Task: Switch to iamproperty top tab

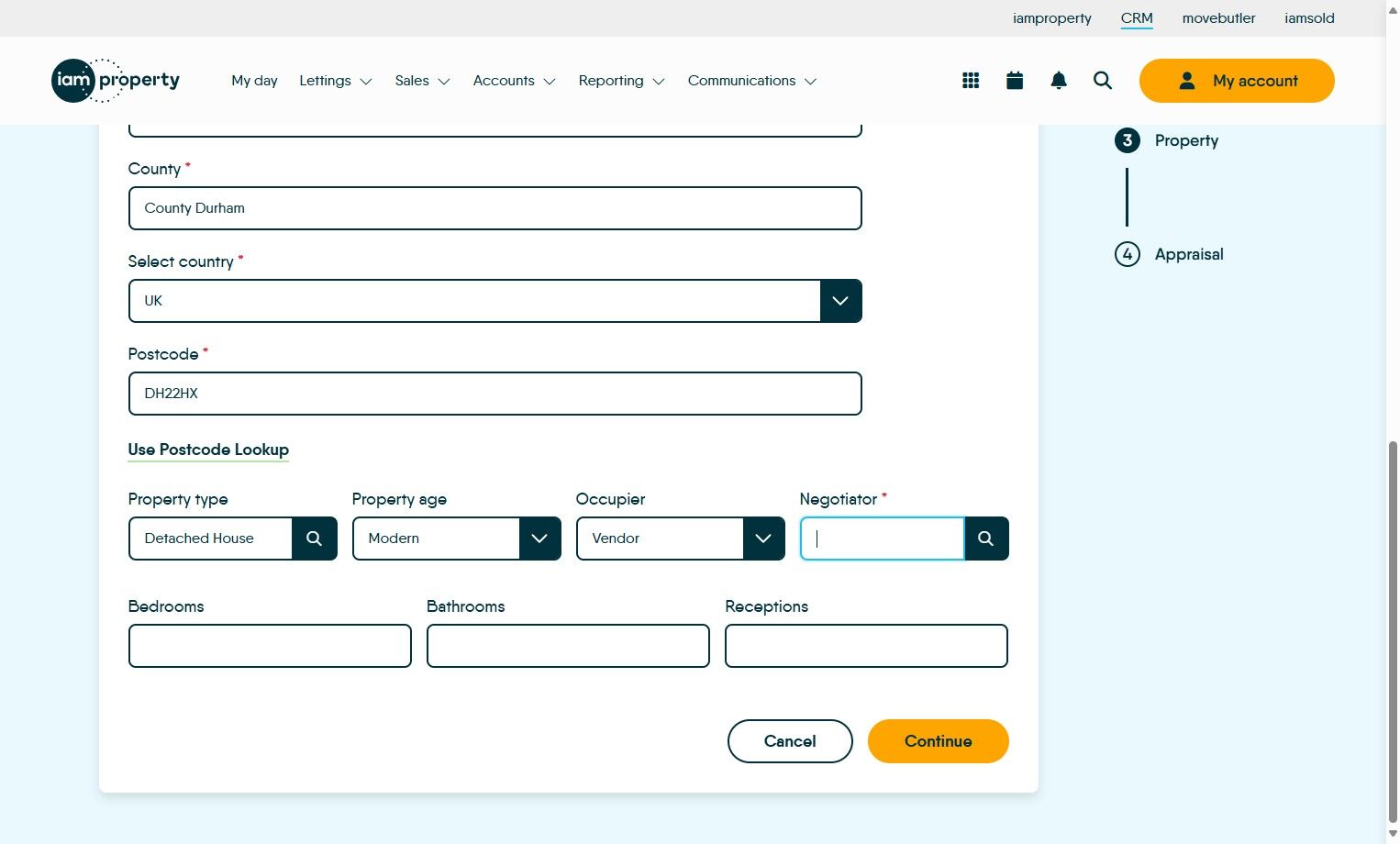Action: (1052, 18)
